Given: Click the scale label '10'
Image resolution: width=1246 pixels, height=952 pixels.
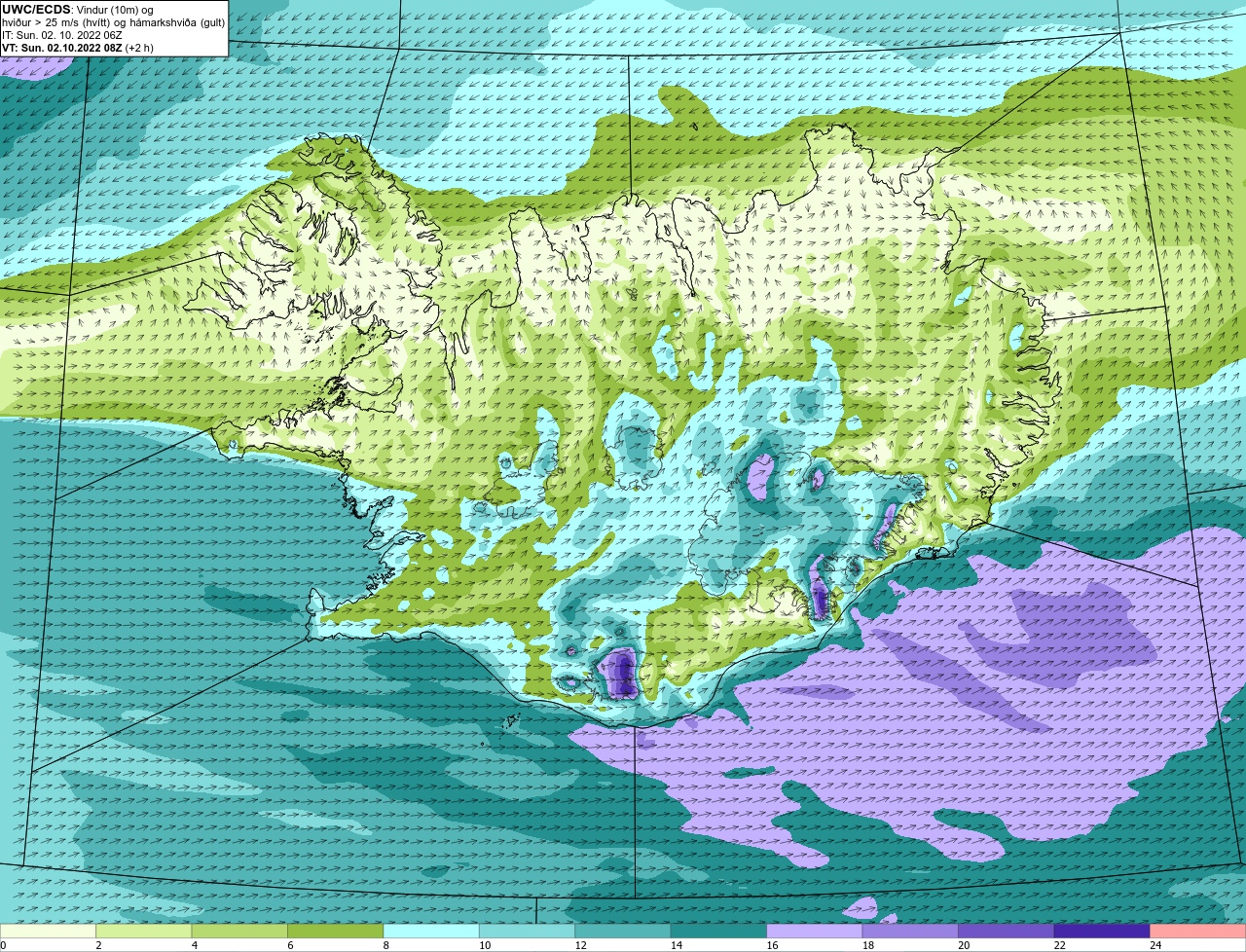Looking at the screenshot, I should coord(485,945).
